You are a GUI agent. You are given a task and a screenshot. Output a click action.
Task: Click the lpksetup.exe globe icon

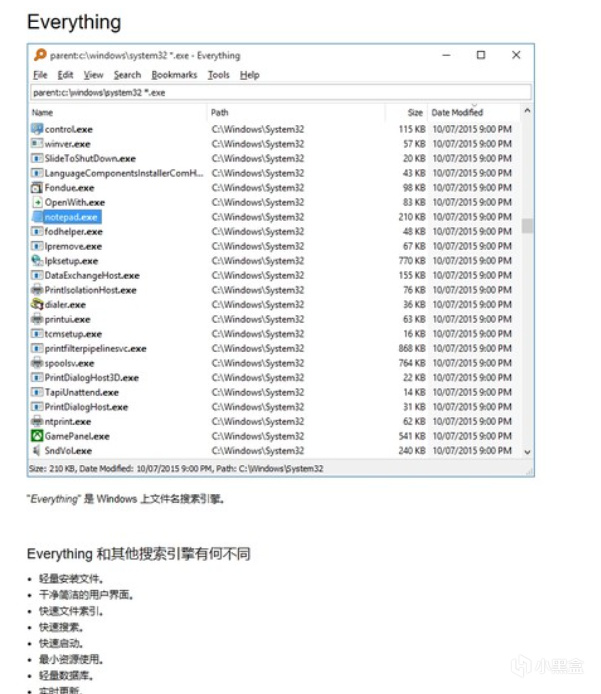37,261
